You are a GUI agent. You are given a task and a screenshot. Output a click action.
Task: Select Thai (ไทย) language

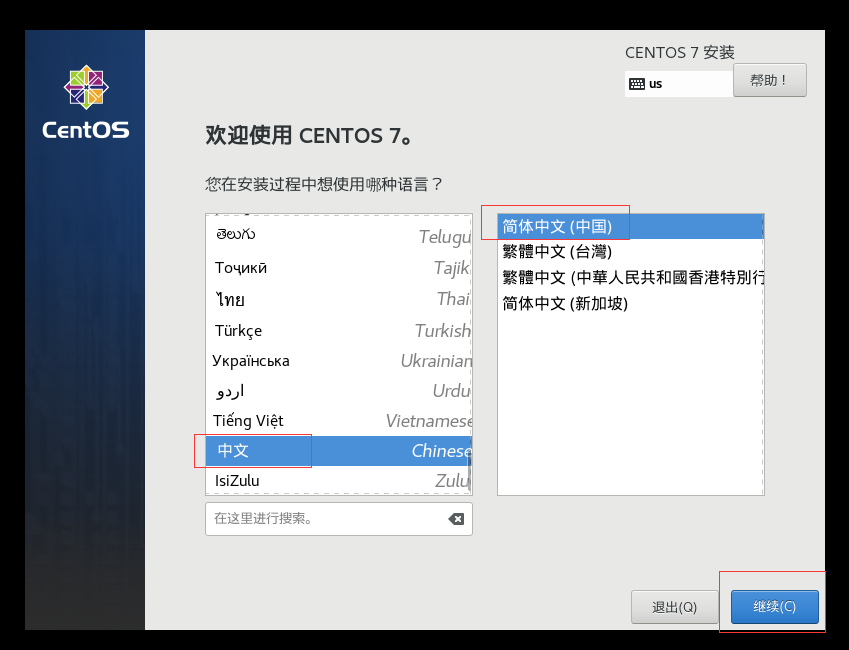[x=339, y=299]
